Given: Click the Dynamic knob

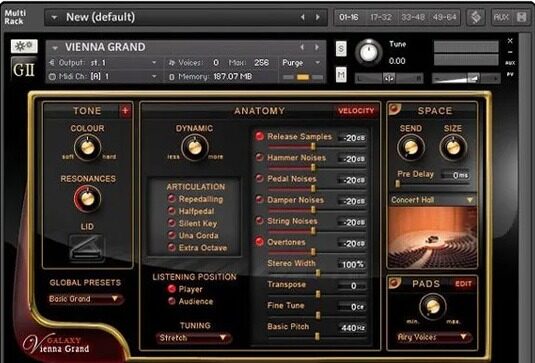Looking at the screenshot, I should click(195, 147).
